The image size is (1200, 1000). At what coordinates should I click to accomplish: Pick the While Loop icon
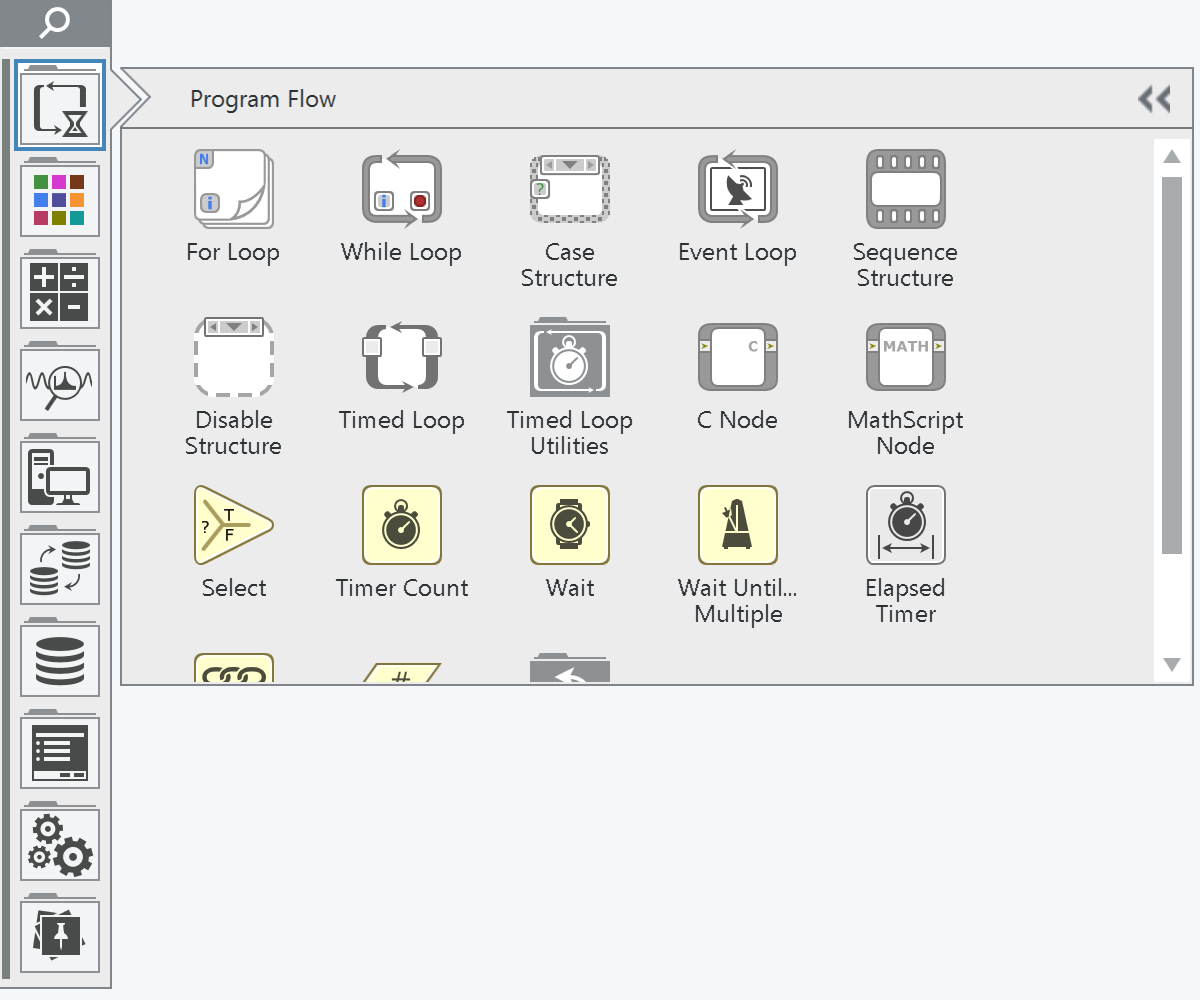pyautogui.click(x=401, y=190)
